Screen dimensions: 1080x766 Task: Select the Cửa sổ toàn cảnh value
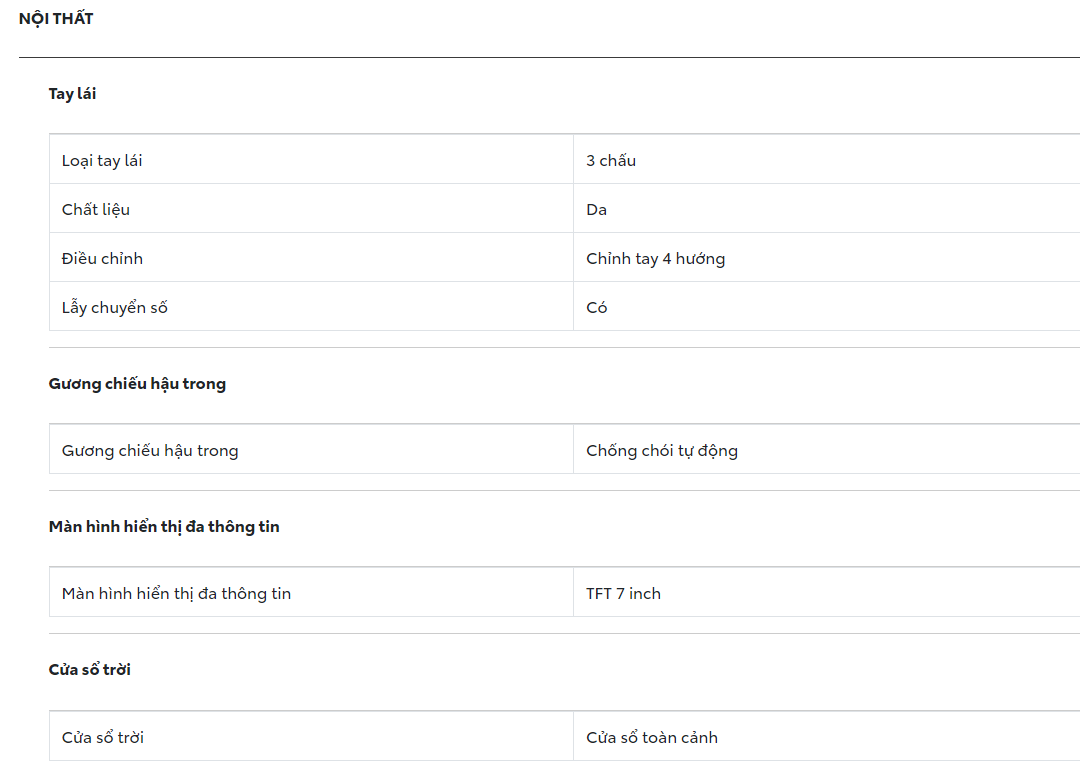coord(652,737)
